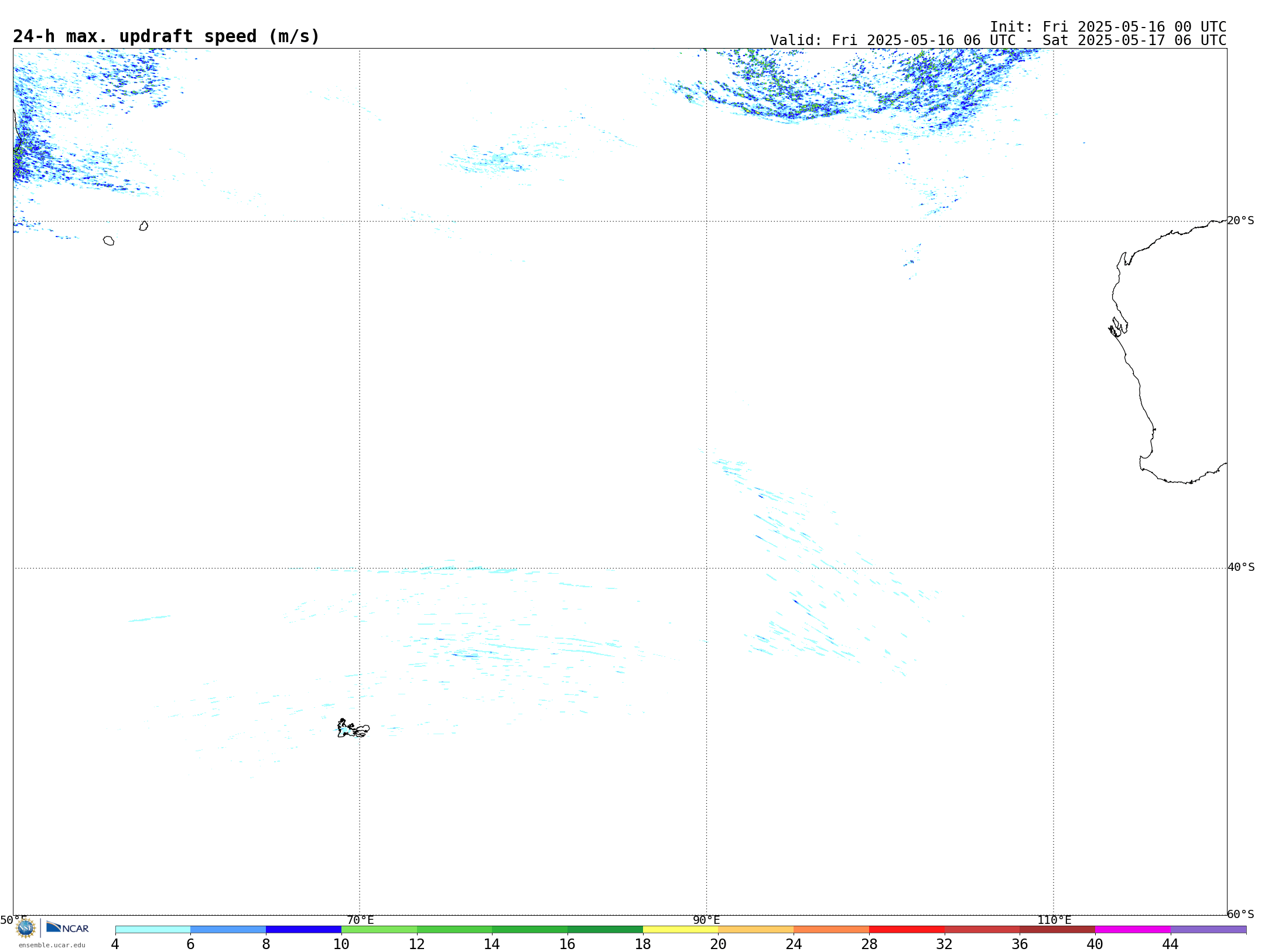Pick the light cyan 4–6 m/s swatch
This screenshot has width=1265, height=952.
click(x=153, y=930)
